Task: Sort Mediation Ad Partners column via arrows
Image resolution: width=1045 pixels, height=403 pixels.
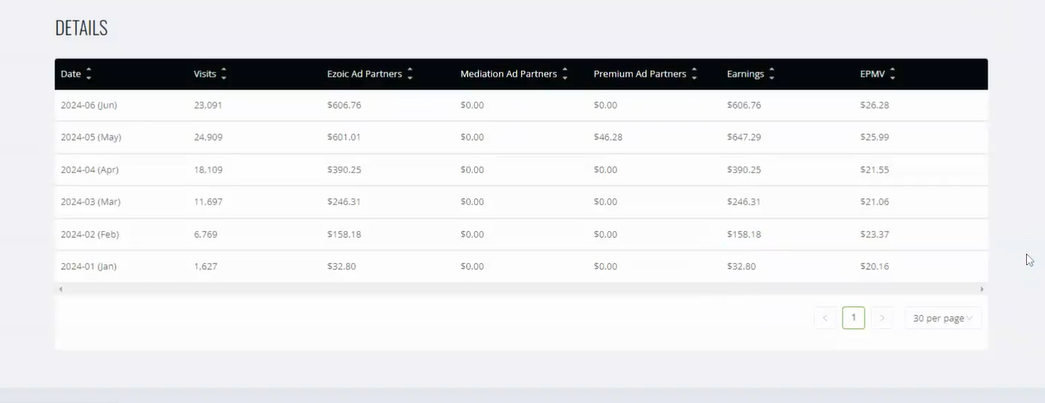Action: point(565,75)
